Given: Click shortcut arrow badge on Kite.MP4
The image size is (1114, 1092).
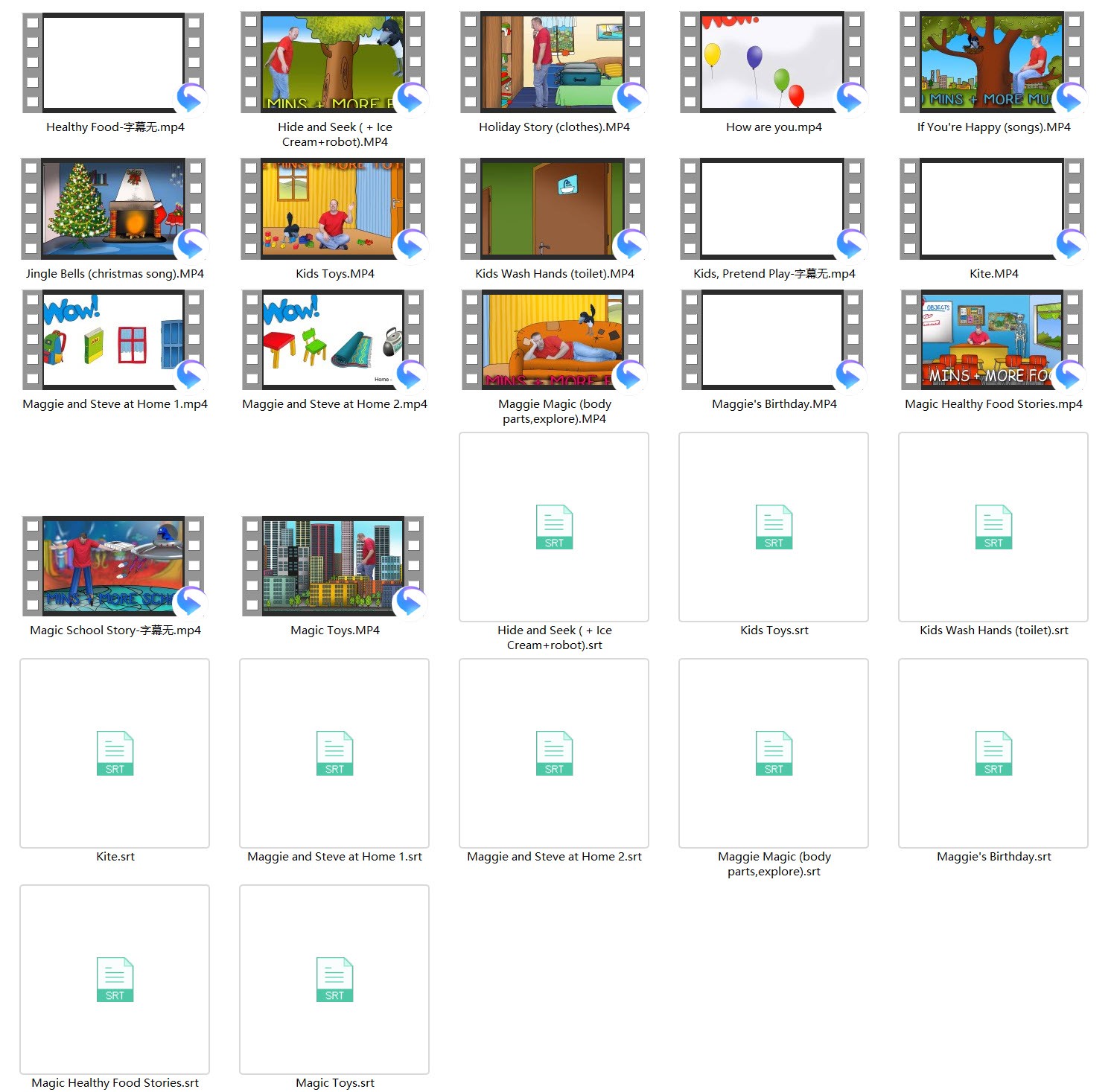Looking at the screenshot, I should coord(1070,244).
